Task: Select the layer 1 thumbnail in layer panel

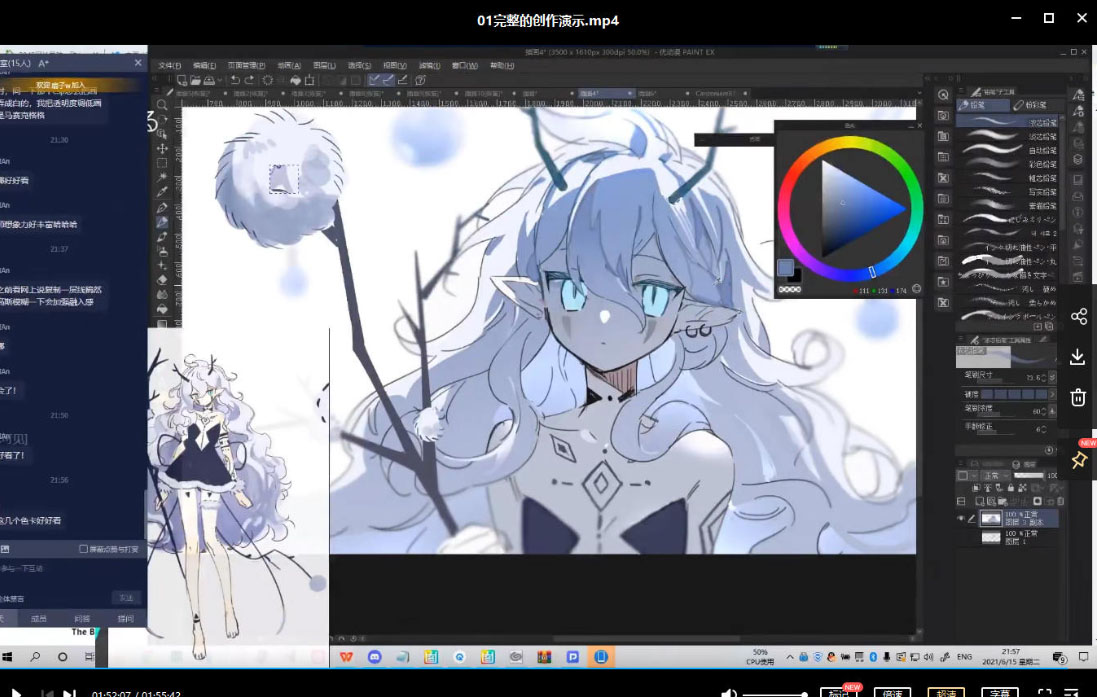Action: pyautogui.click(x=990, y=537)
